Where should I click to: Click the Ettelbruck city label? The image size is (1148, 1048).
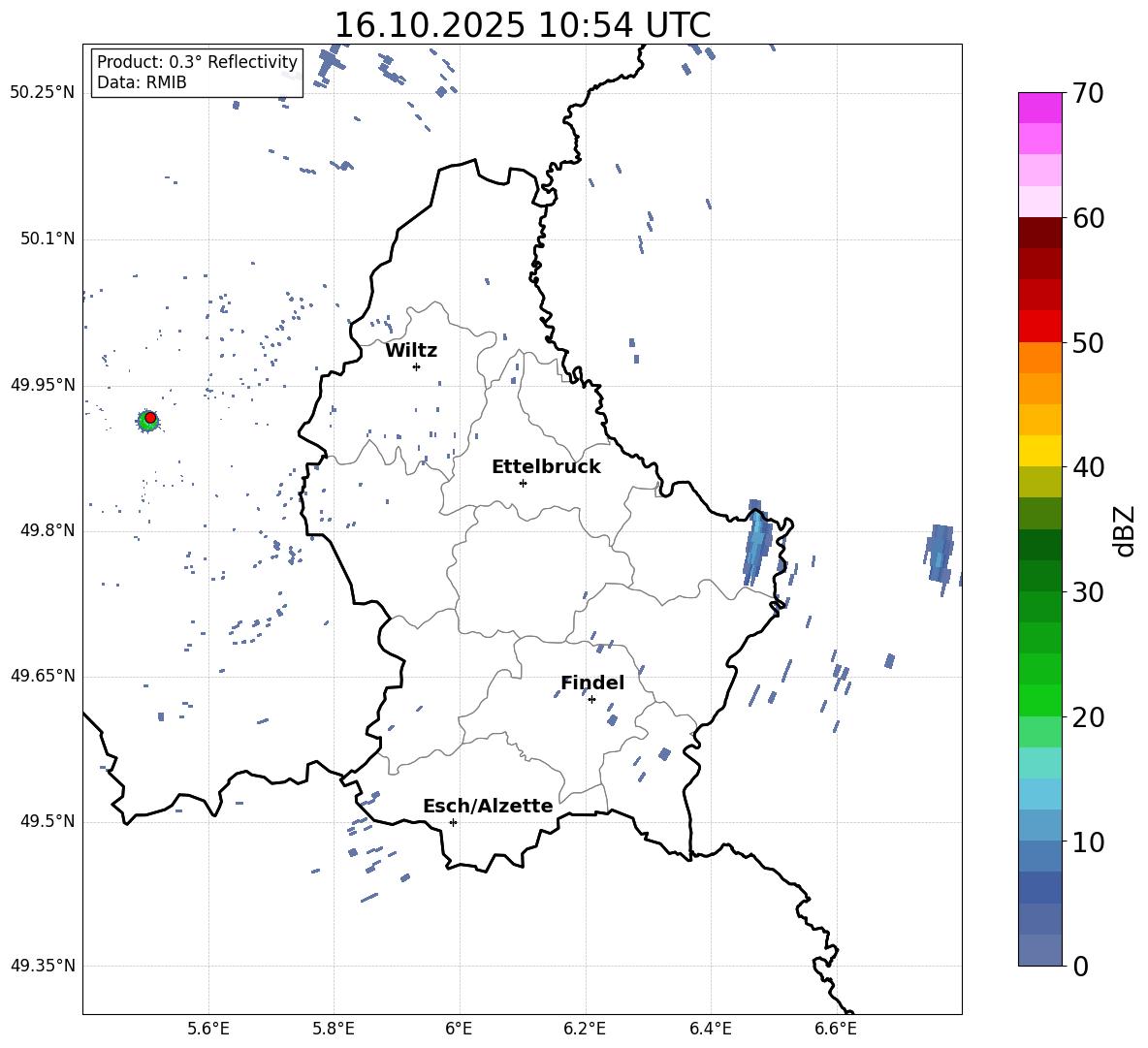546,467
